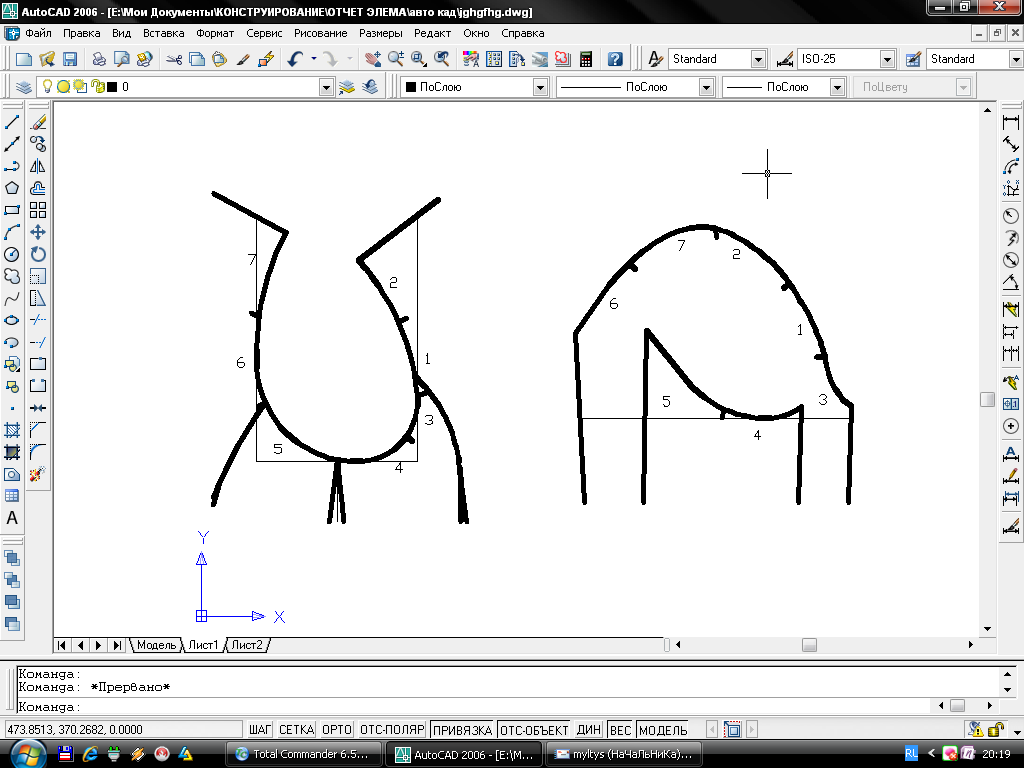Disable ПРИВЯЗКА object snap
Screen dimensions: 1024x768
462,730
